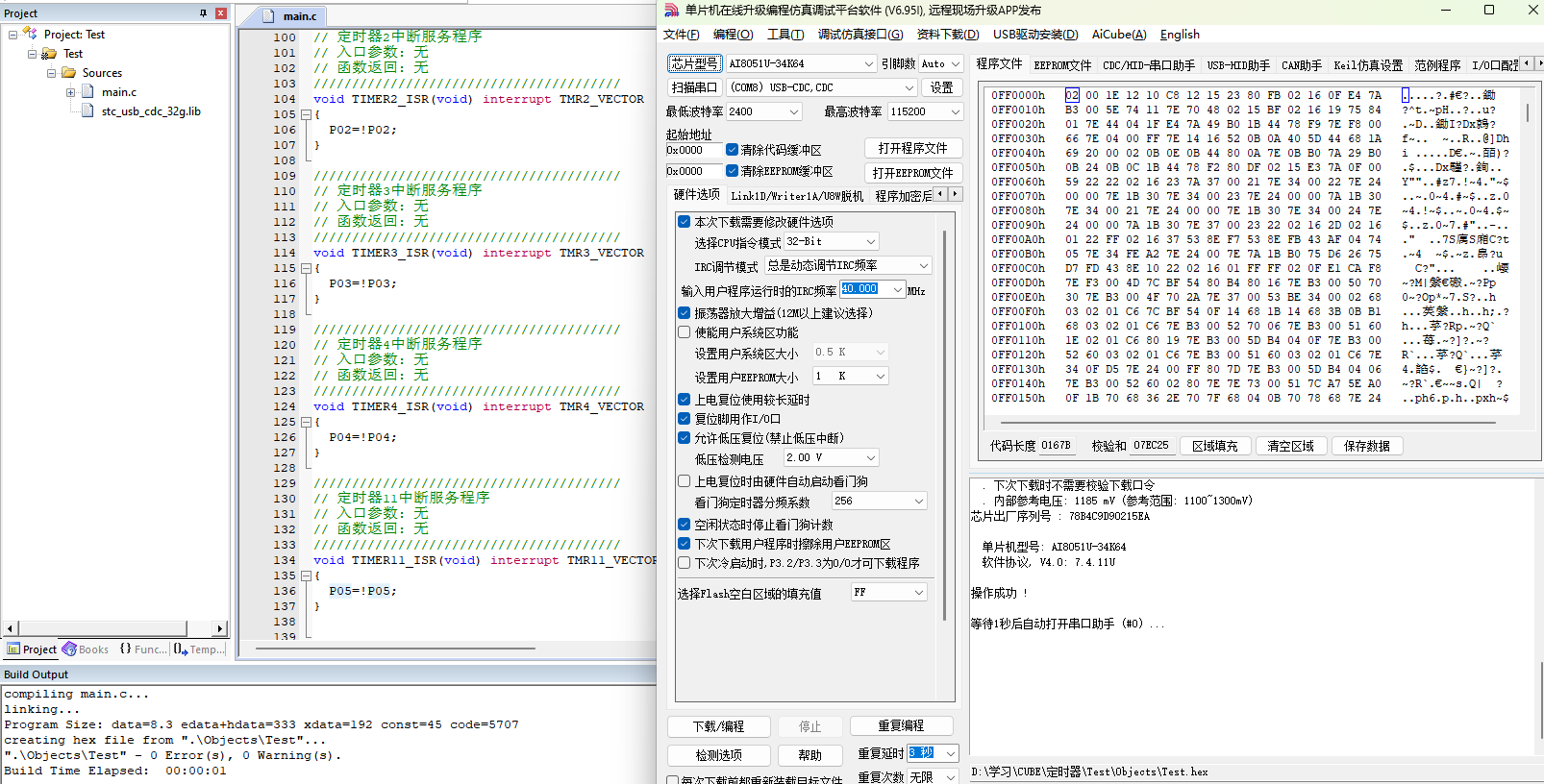Fold TIMER3_ISR code block at line 115

point(306,268)
